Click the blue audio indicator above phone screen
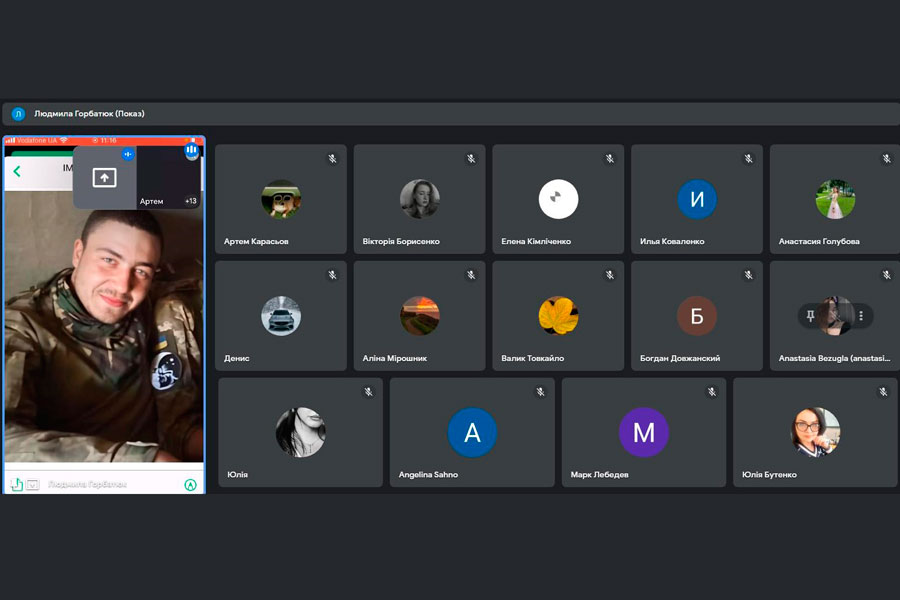Image resolution: width=900 pixels, height=600 pixels. [x=191, y=151]
